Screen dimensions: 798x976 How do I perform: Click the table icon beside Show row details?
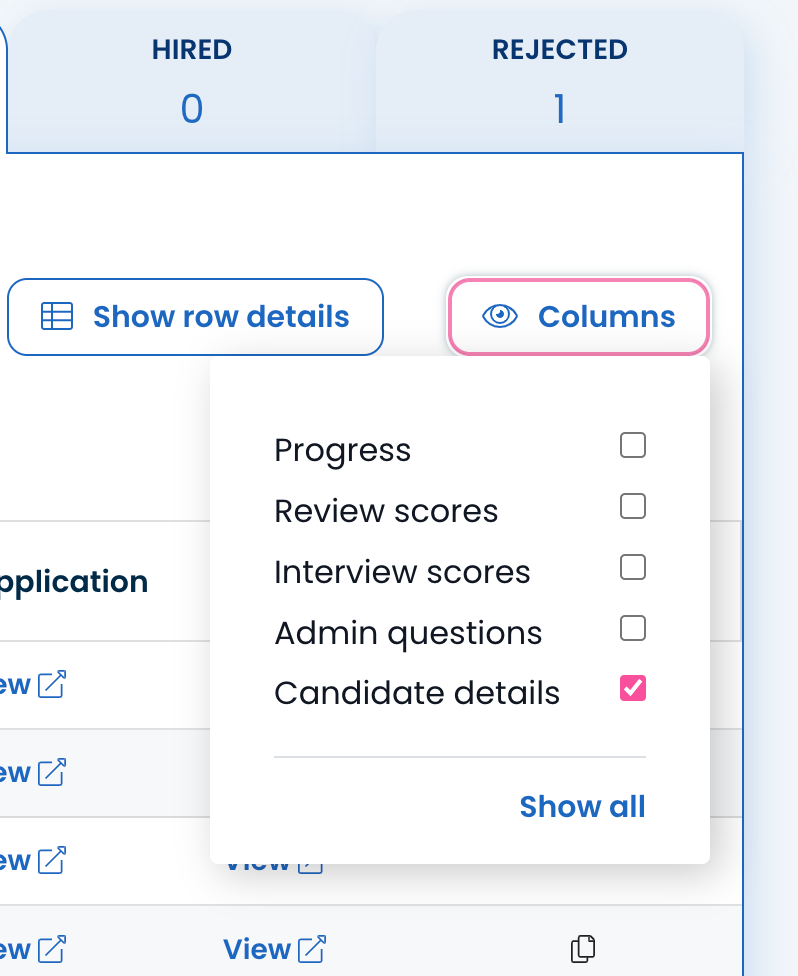[56, 317]
